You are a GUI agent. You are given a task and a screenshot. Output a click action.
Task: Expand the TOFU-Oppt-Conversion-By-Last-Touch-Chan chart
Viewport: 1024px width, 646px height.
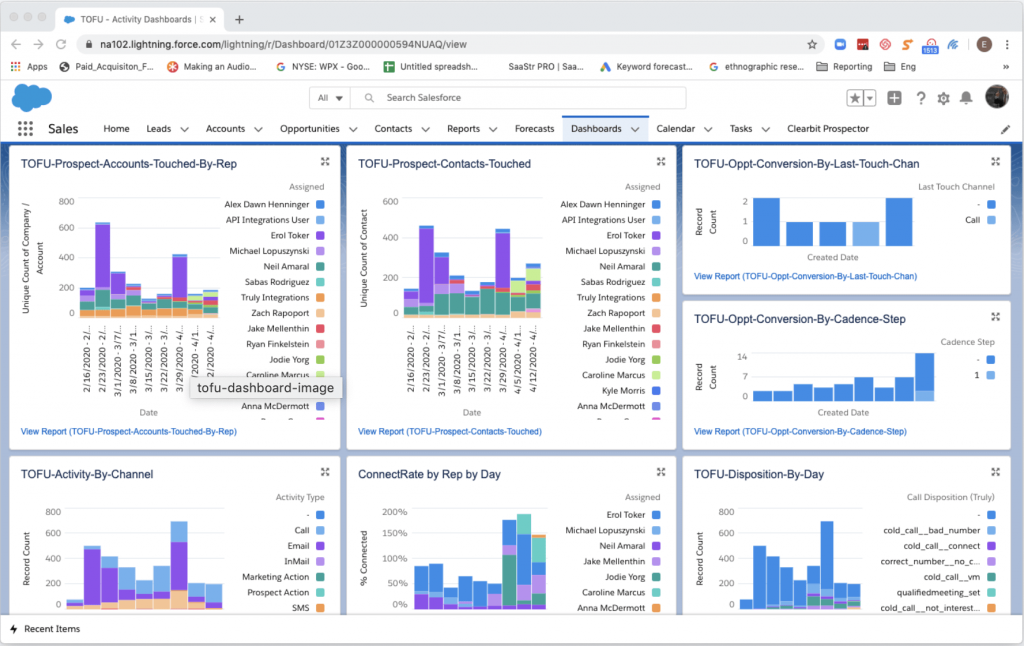(995, 161)
